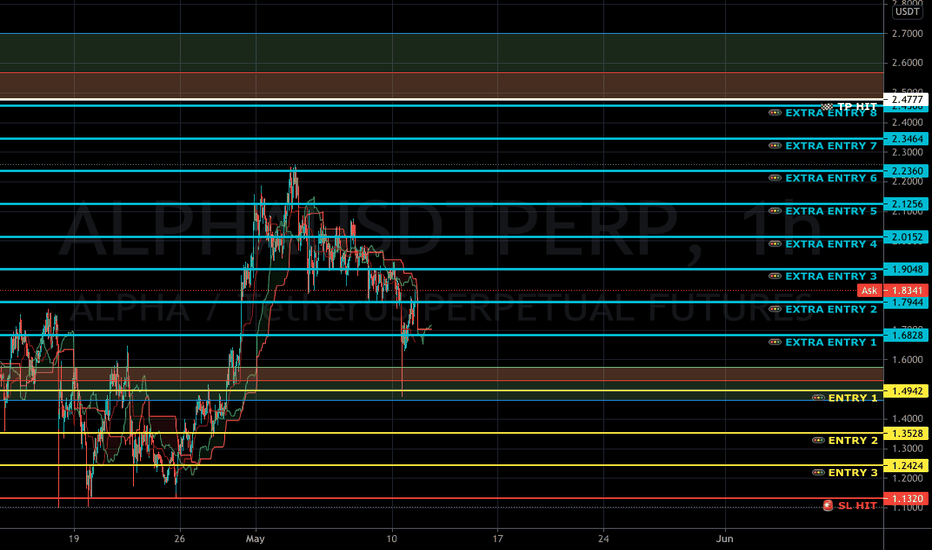Click the Jun label on time axis

click(725, 539)
